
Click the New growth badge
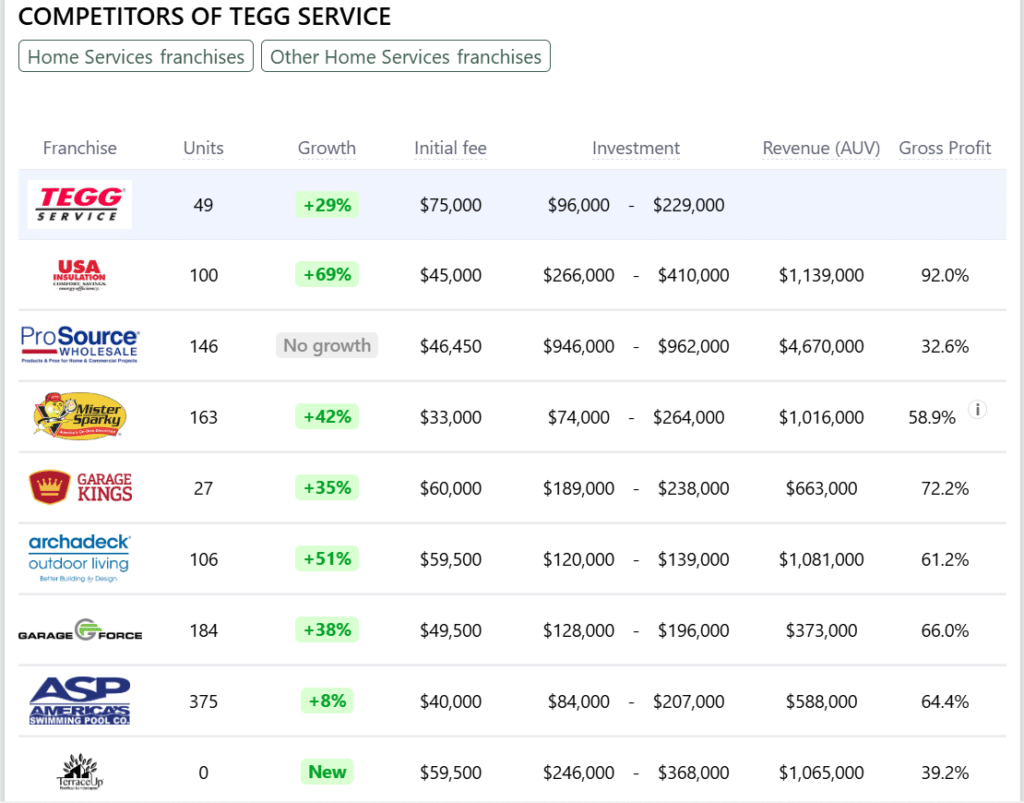point(327,772)
